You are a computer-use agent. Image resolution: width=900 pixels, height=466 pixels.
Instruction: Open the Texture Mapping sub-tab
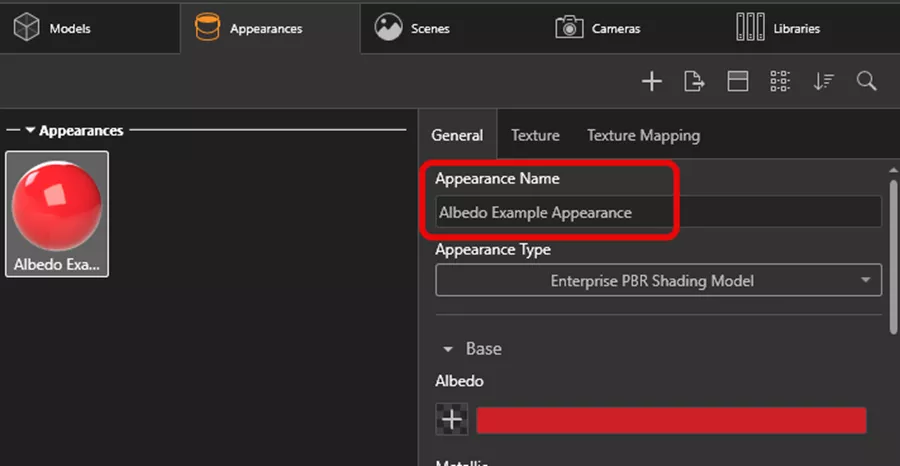(643, 135)
